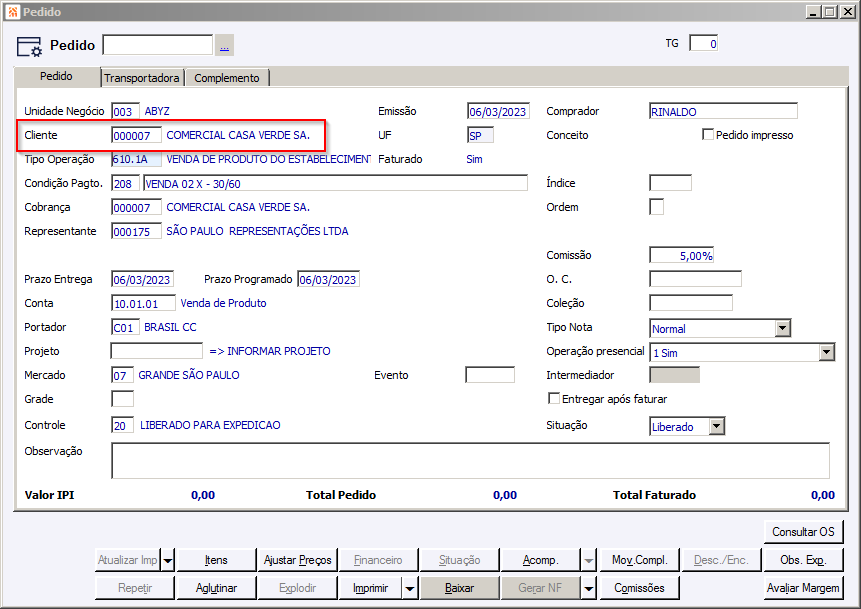Click into the Observação text area
The height and width of the screenshot is (609, 861).
(470, 461)
